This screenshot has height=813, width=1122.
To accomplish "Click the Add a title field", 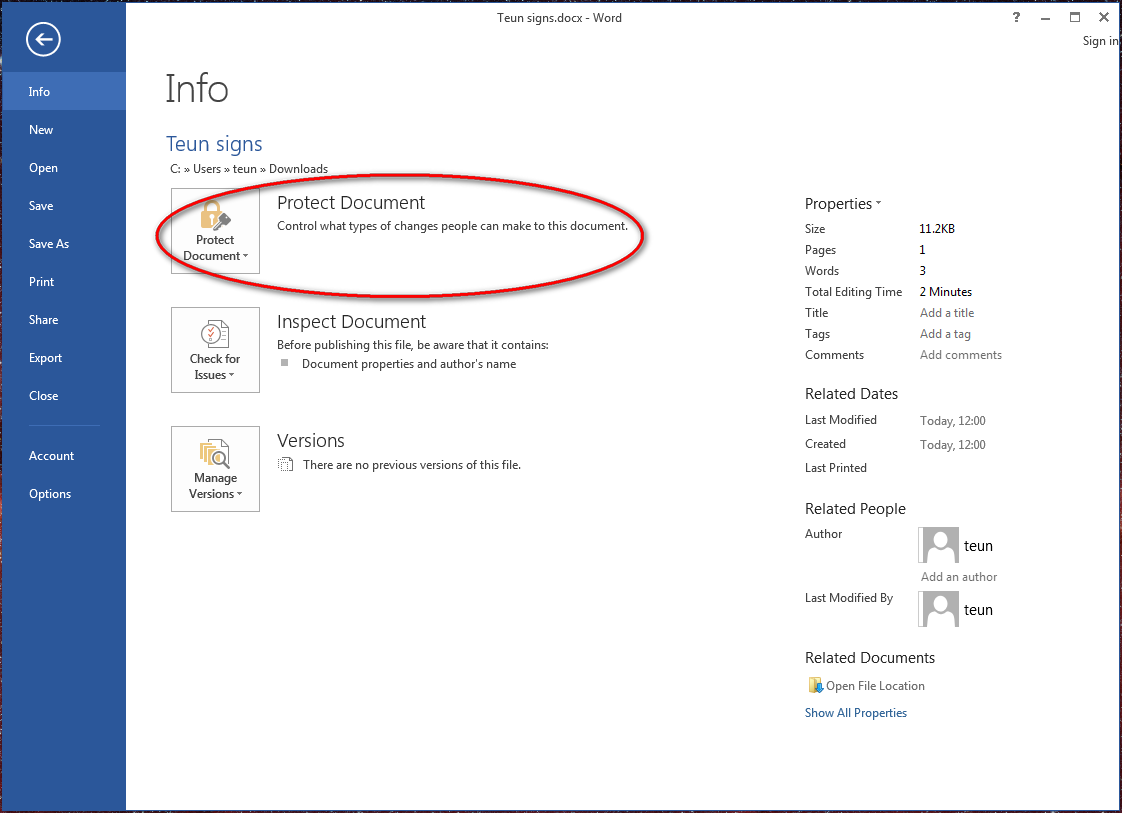I will pyautogui.click(x=947, y=313).
